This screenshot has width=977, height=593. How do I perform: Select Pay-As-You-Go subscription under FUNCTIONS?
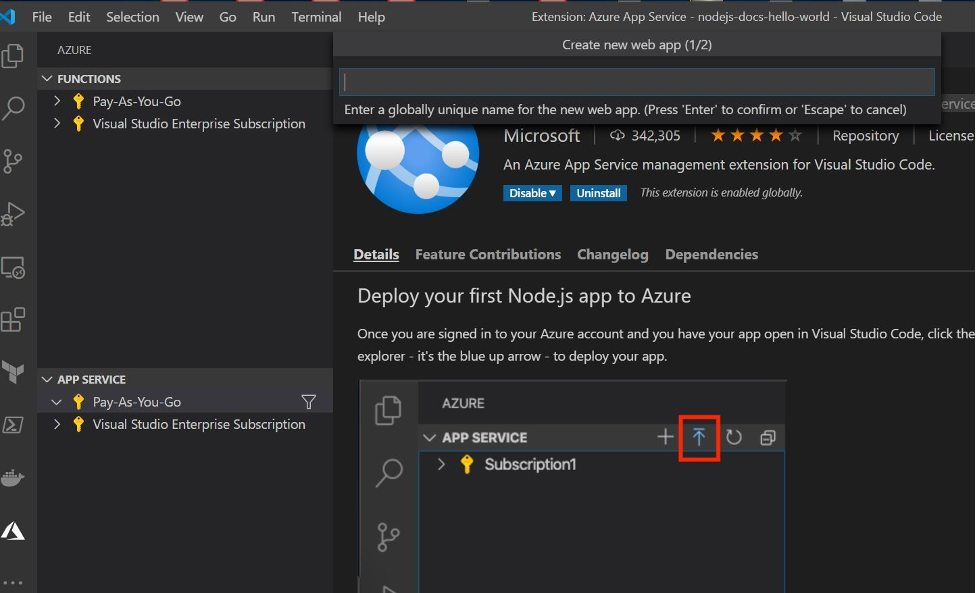point(136,101)
